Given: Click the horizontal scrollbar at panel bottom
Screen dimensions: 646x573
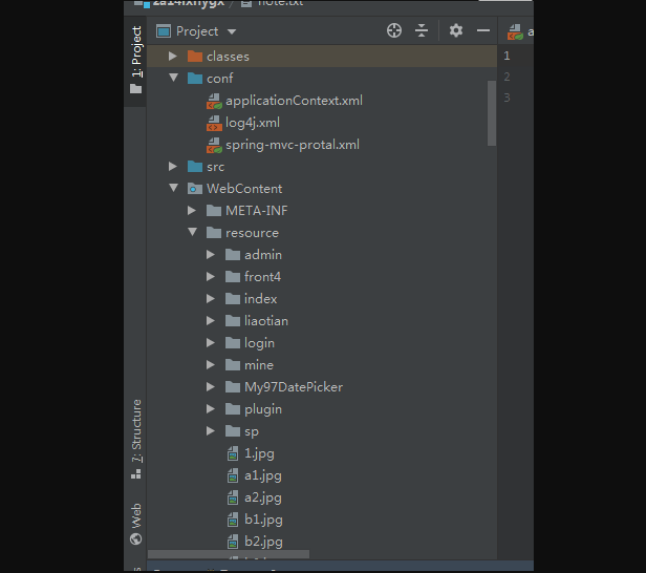Looking at the screenshot, I should click(229, 554).
